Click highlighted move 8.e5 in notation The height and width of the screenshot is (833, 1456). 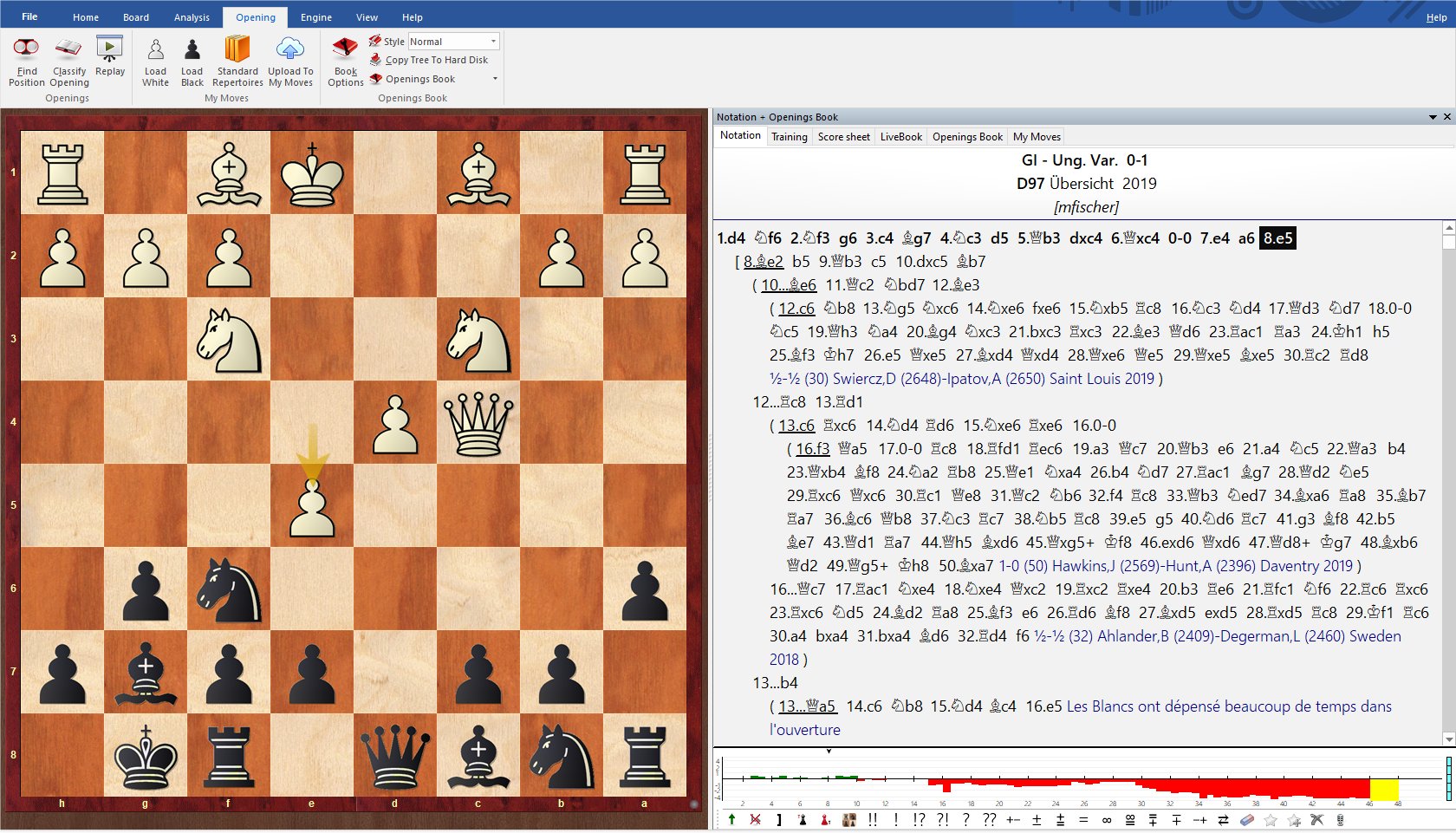[x=1277, y=238]
